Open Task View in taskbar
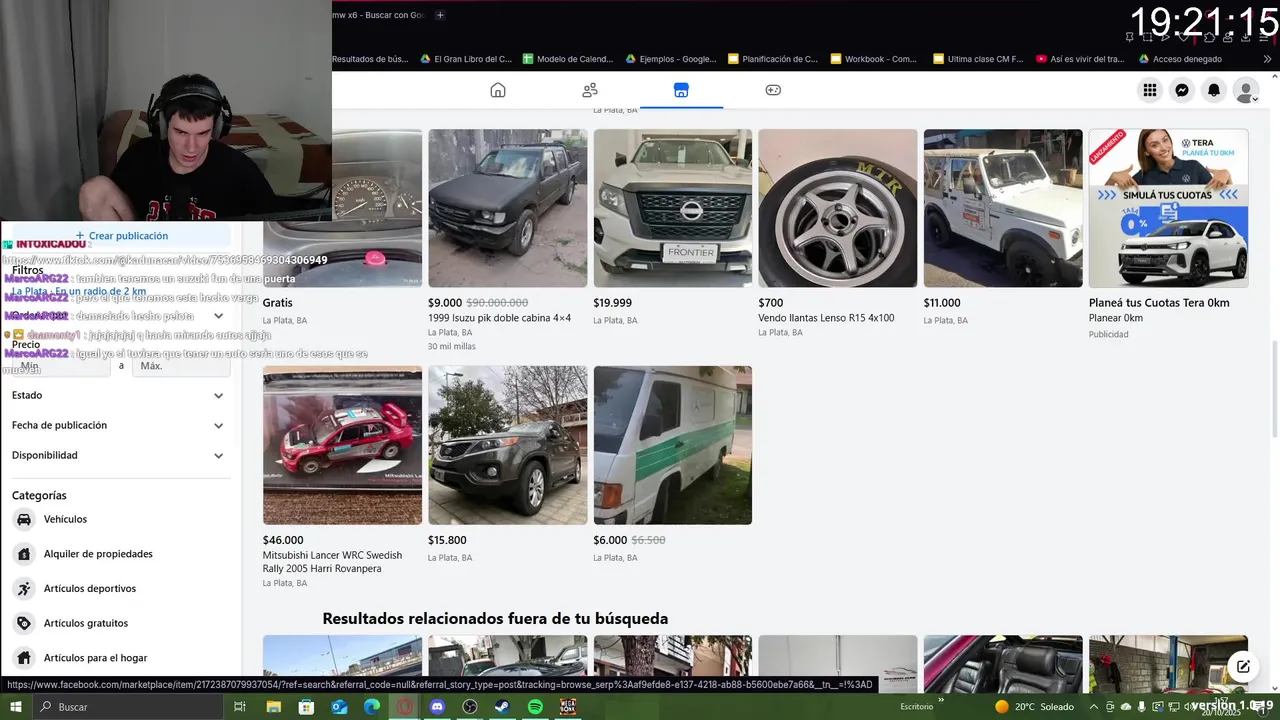Viewport: 1280px width, 720px height. [240, 707]
